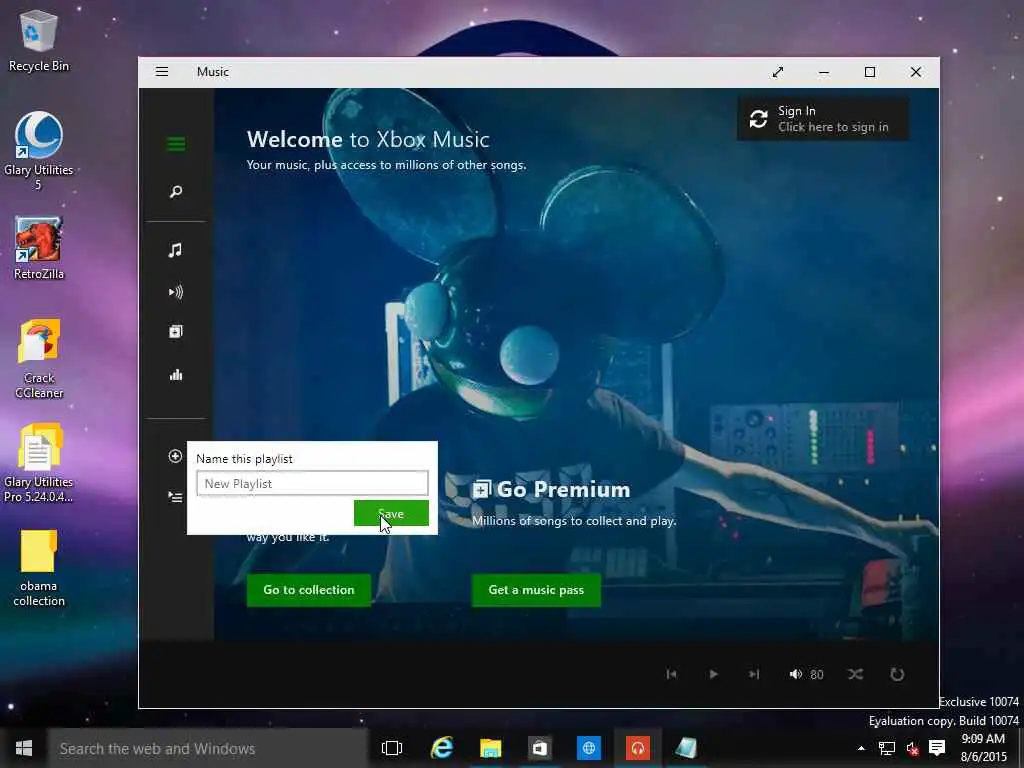Open the blue globe browser on taskbar
1024x768 pixels.
[588, 748]
